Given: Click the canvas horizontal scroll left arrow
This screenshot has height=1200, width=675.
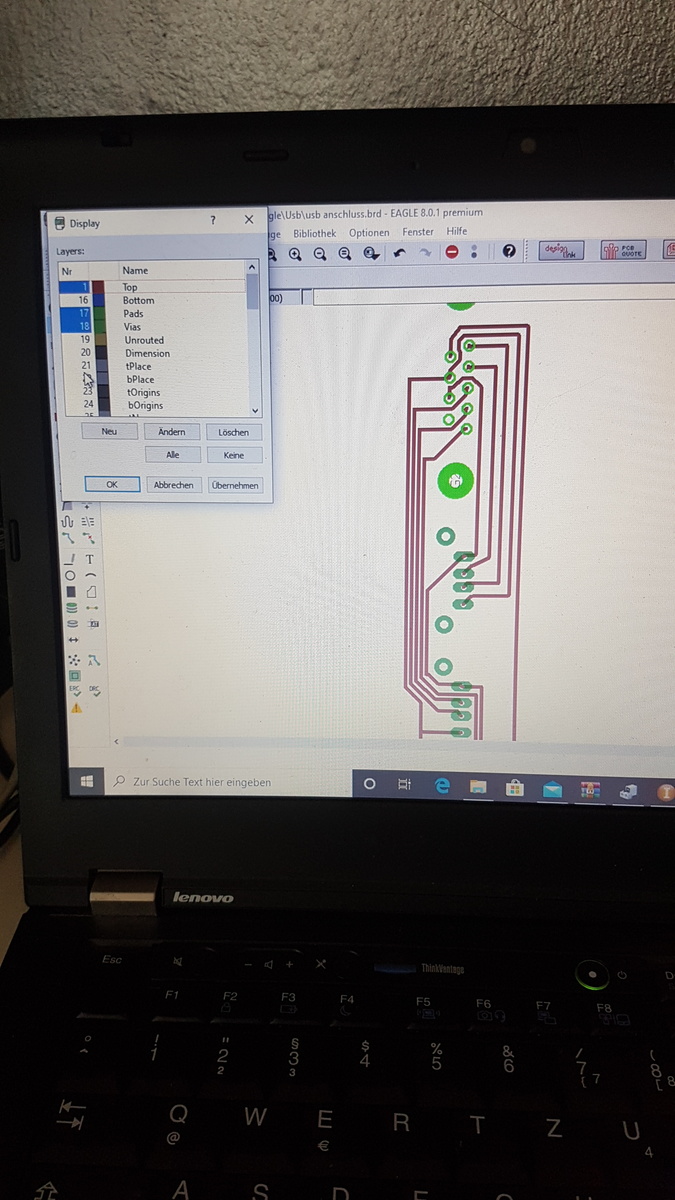Looking at the screenshot, I should (x=117, y=741).
